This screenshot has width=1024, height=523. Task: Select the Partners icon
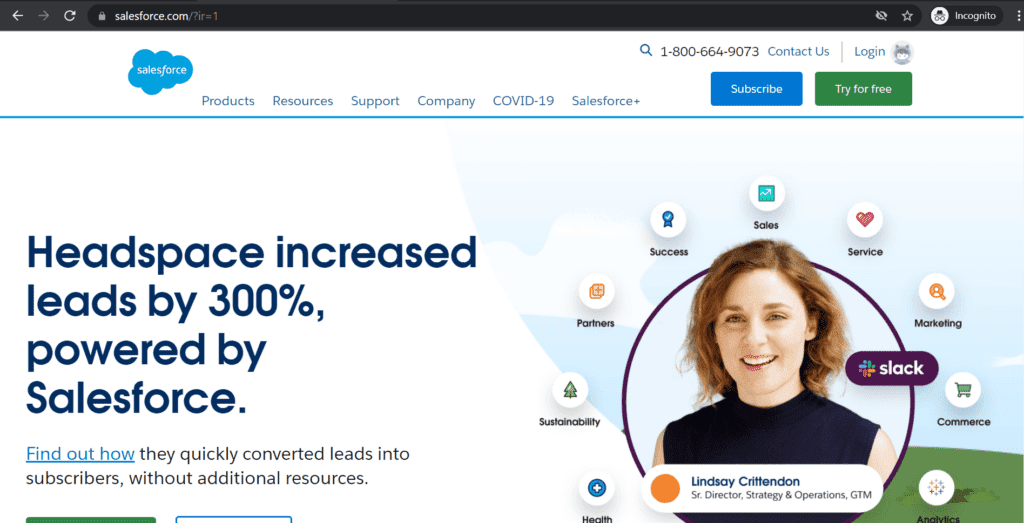(596, 291)
